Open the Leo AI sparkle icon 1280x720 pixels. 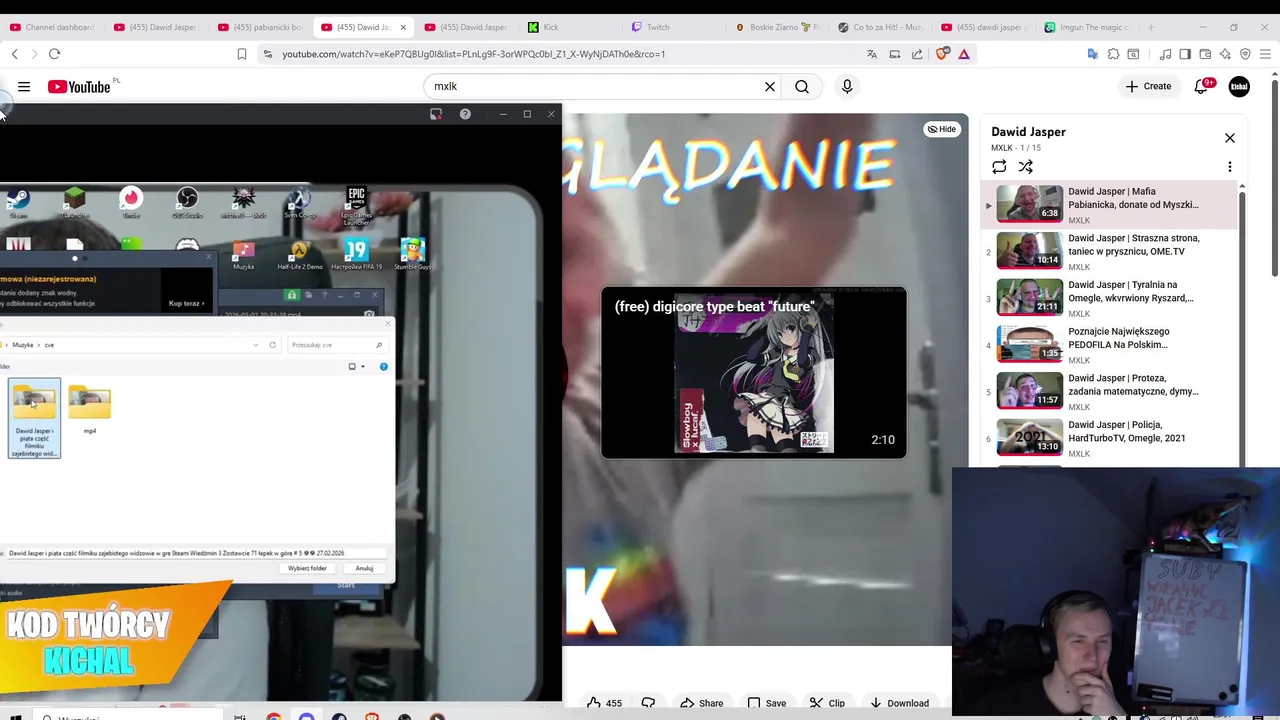(x=1225, y=54)
